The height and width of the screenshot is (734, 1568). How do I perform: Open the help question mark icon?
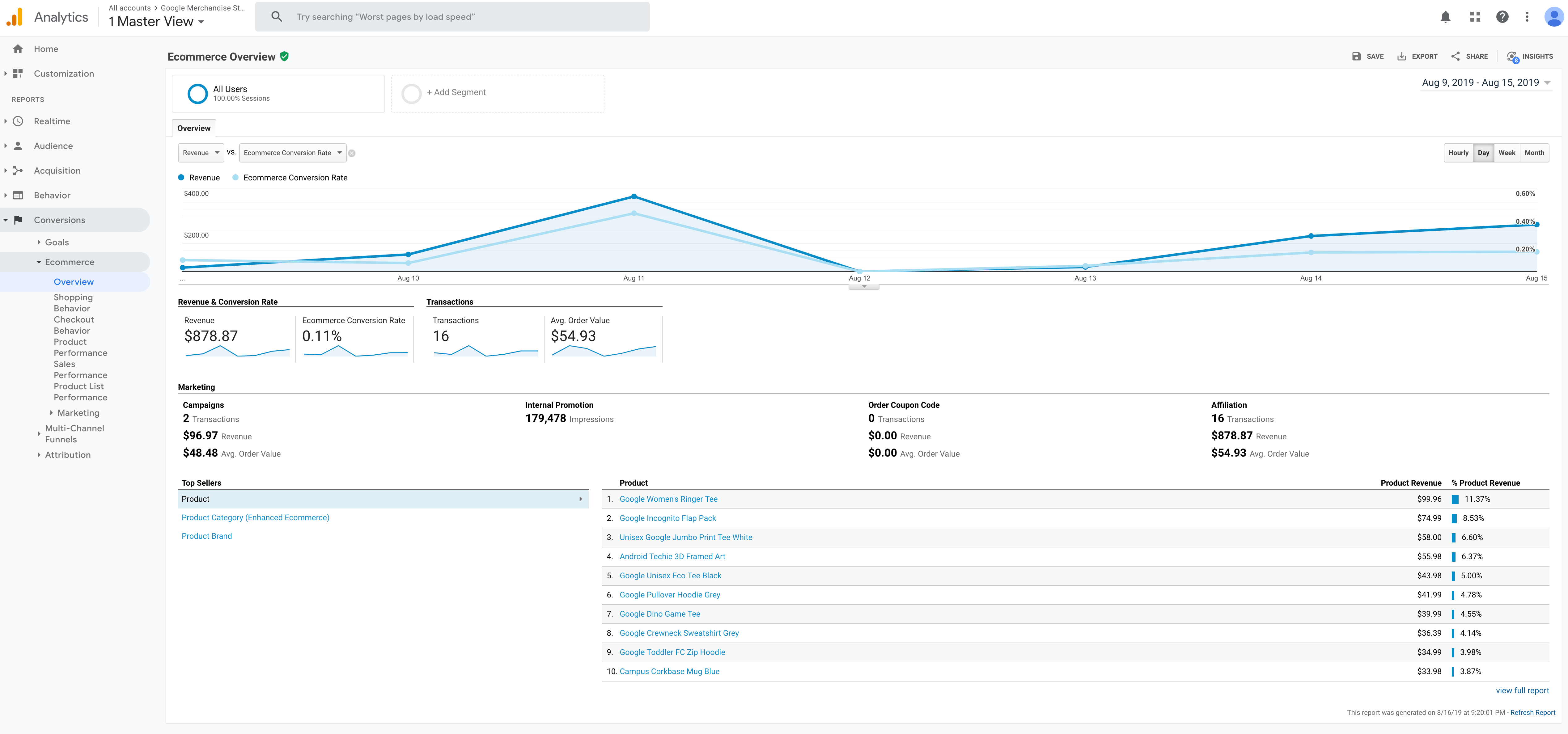point(1502,17)
